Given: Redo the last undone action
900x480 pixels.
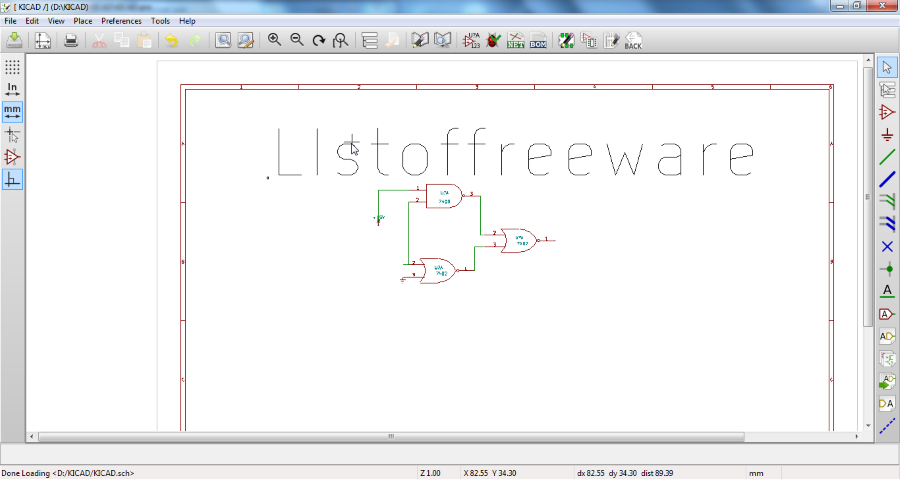Looking at the screenshot, I should click(x=195, y=40).
